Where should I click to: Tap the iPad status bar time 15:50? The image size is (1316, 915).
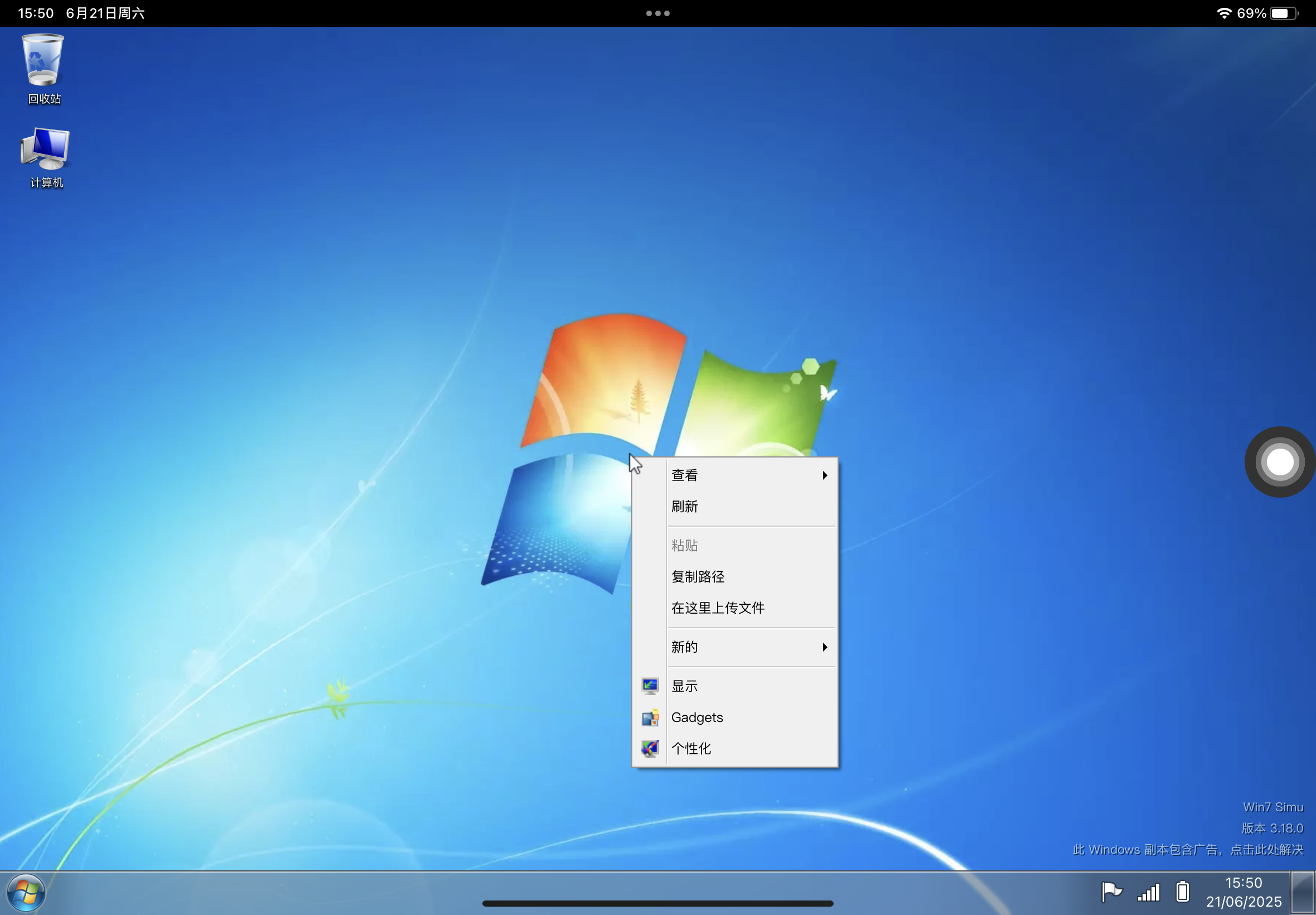pyautogui.click(x=36, y=13)
